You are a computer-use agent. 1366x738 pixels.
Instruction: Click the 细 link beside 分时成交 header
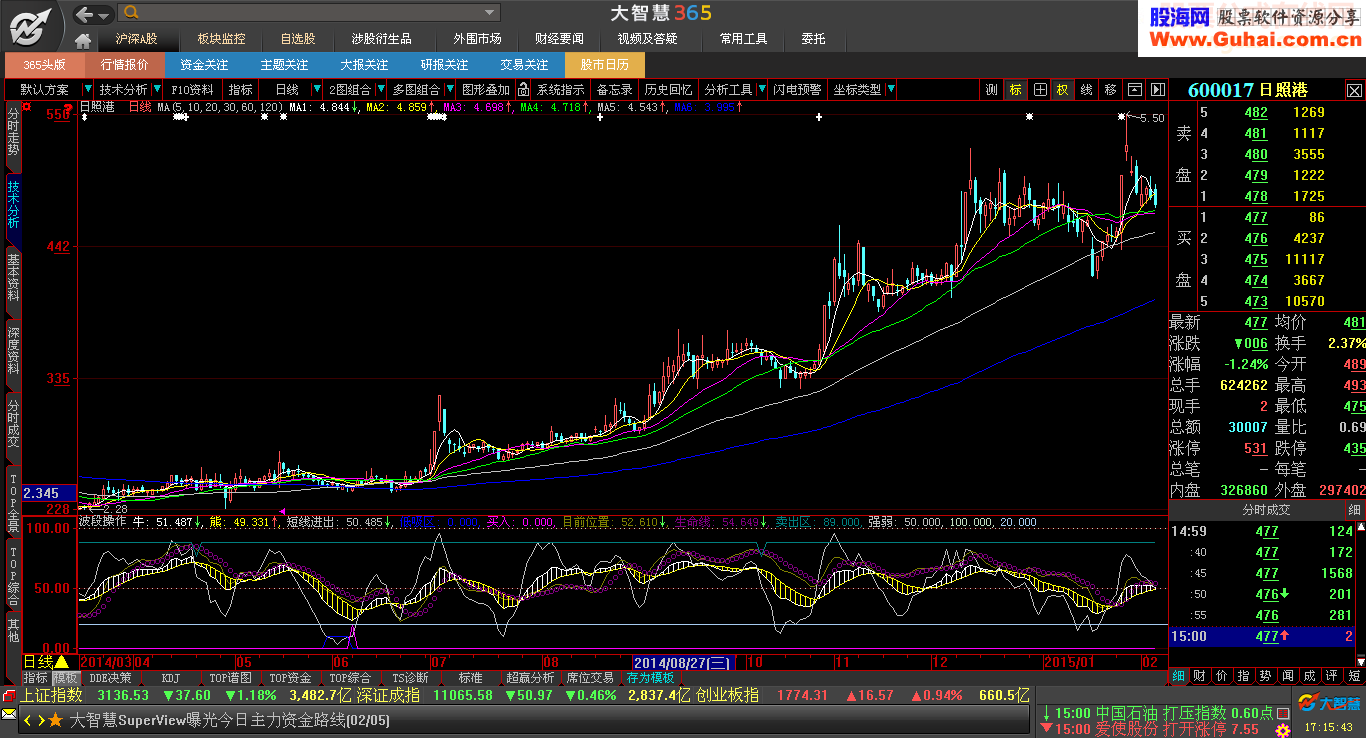pos(1354,510)
